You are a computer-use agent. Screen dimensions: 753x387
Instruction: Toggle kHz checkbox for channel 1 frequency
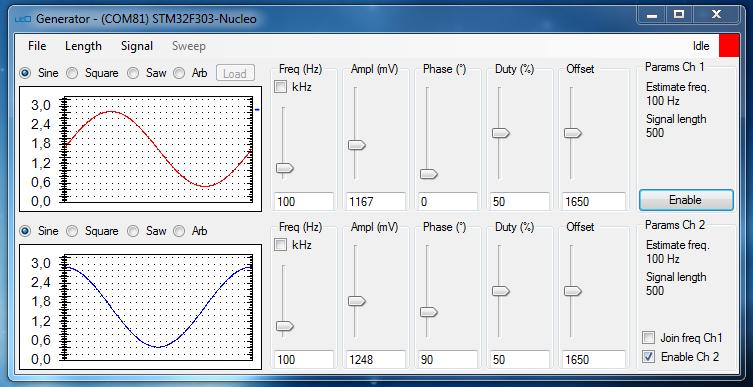280,87
